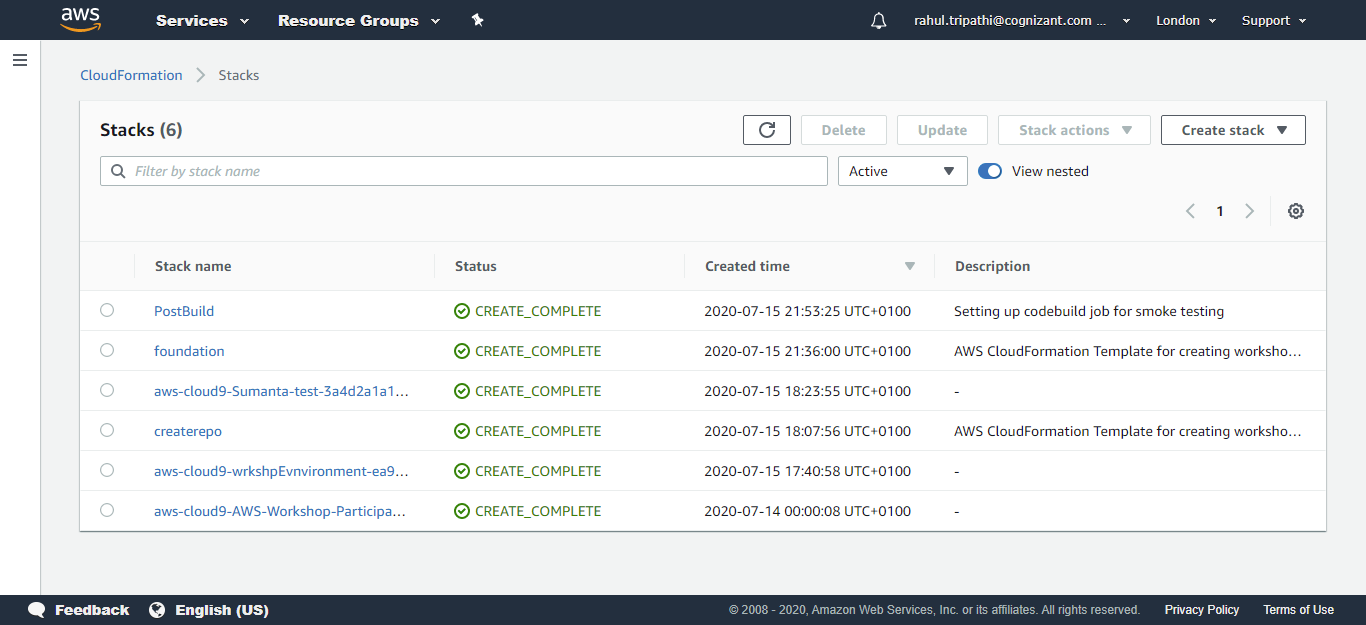This screenshot has width=1366, height=625.
Task: Click the smoke testing description text
Action: [1089, 311]
